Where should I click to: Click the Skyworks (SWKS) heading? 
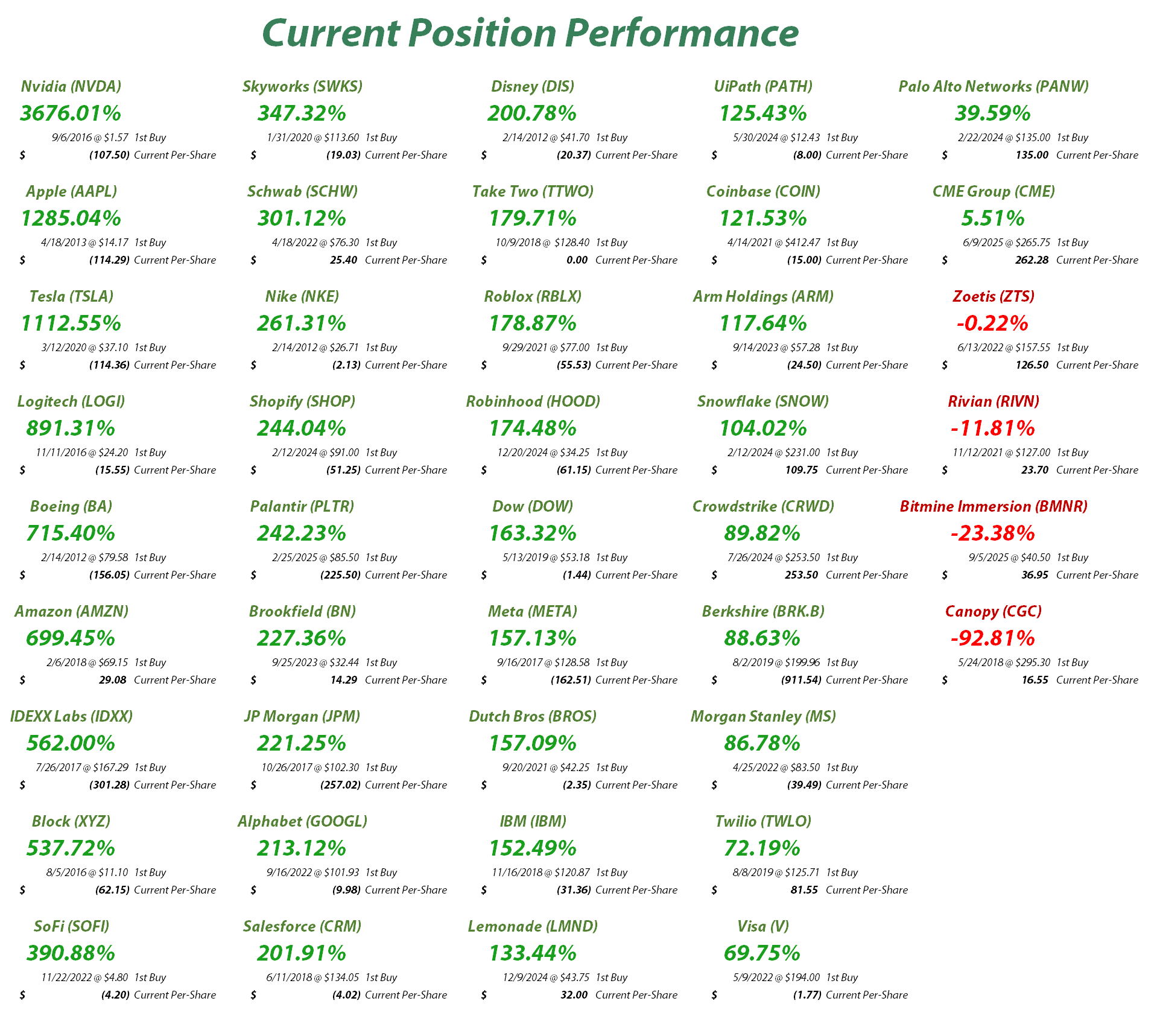point(302,86)
